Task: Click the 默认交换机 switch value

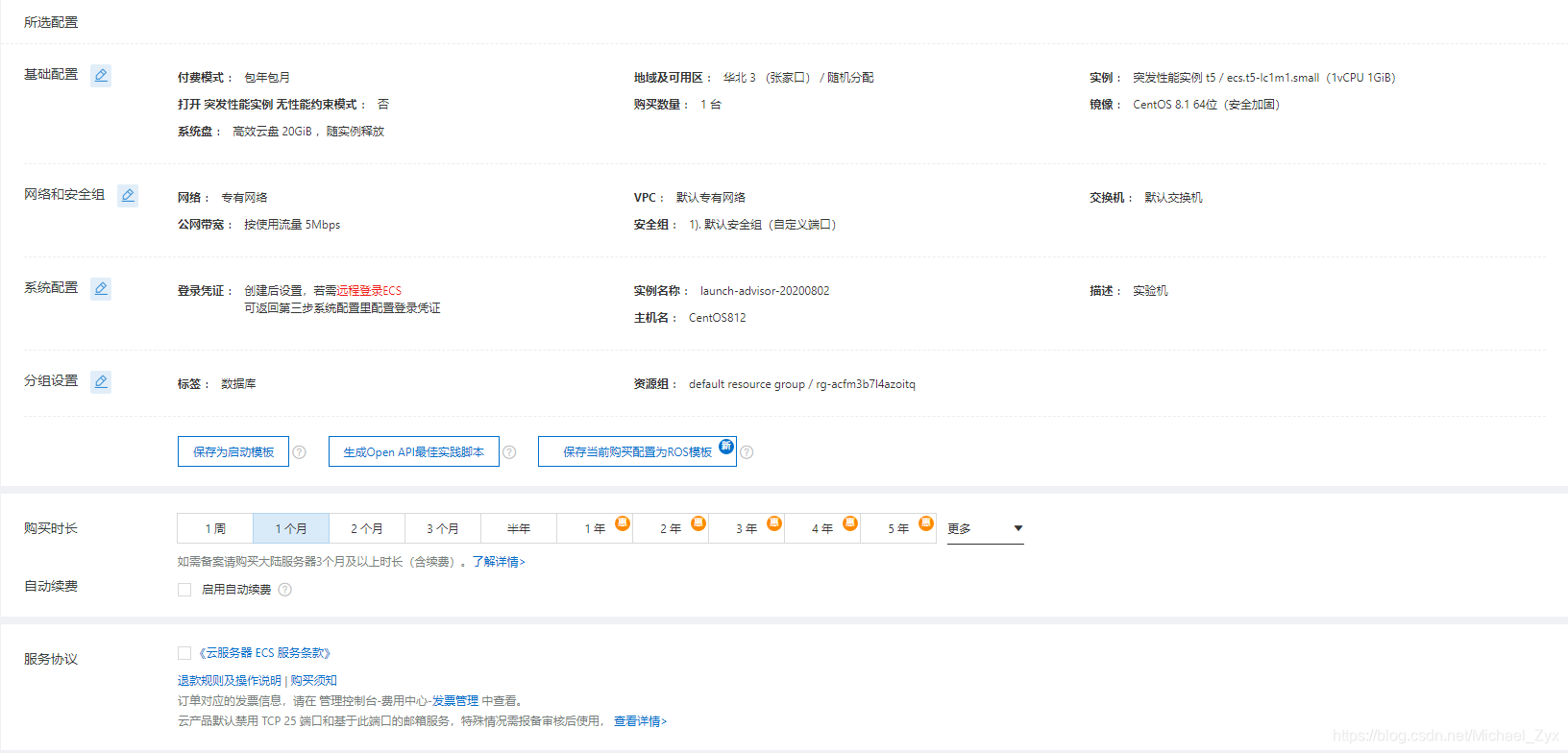Action: (1173, 198)
